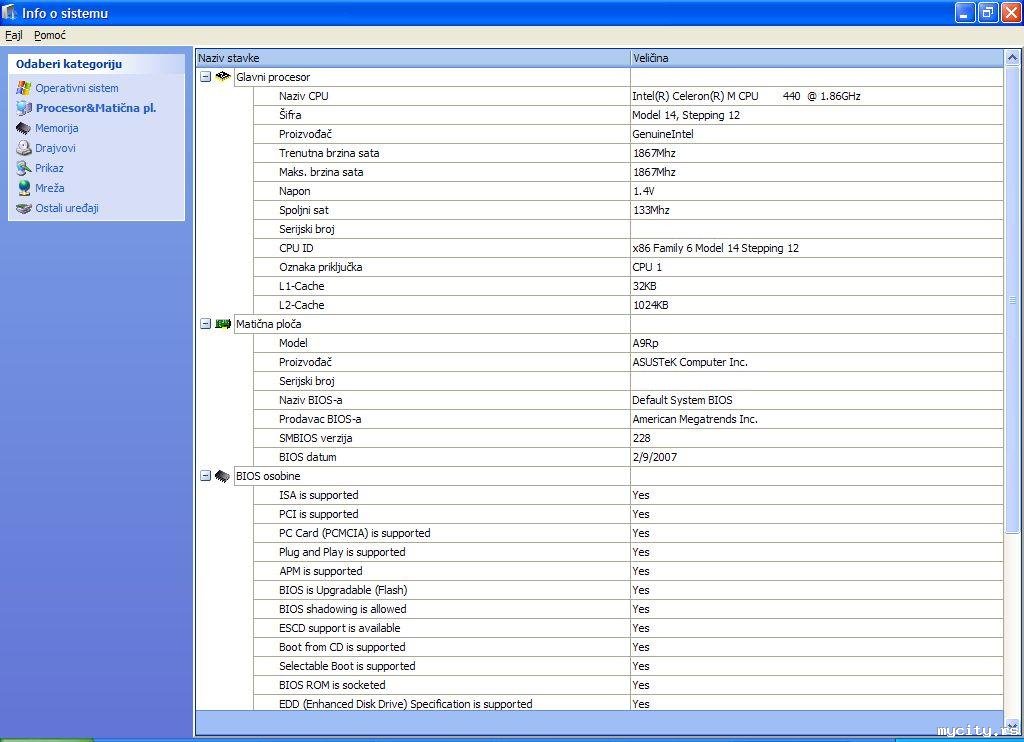The width and height of the screenshot is (1024, 742).
Task: Select the ISA is supported row
Action: pos(628,495)
